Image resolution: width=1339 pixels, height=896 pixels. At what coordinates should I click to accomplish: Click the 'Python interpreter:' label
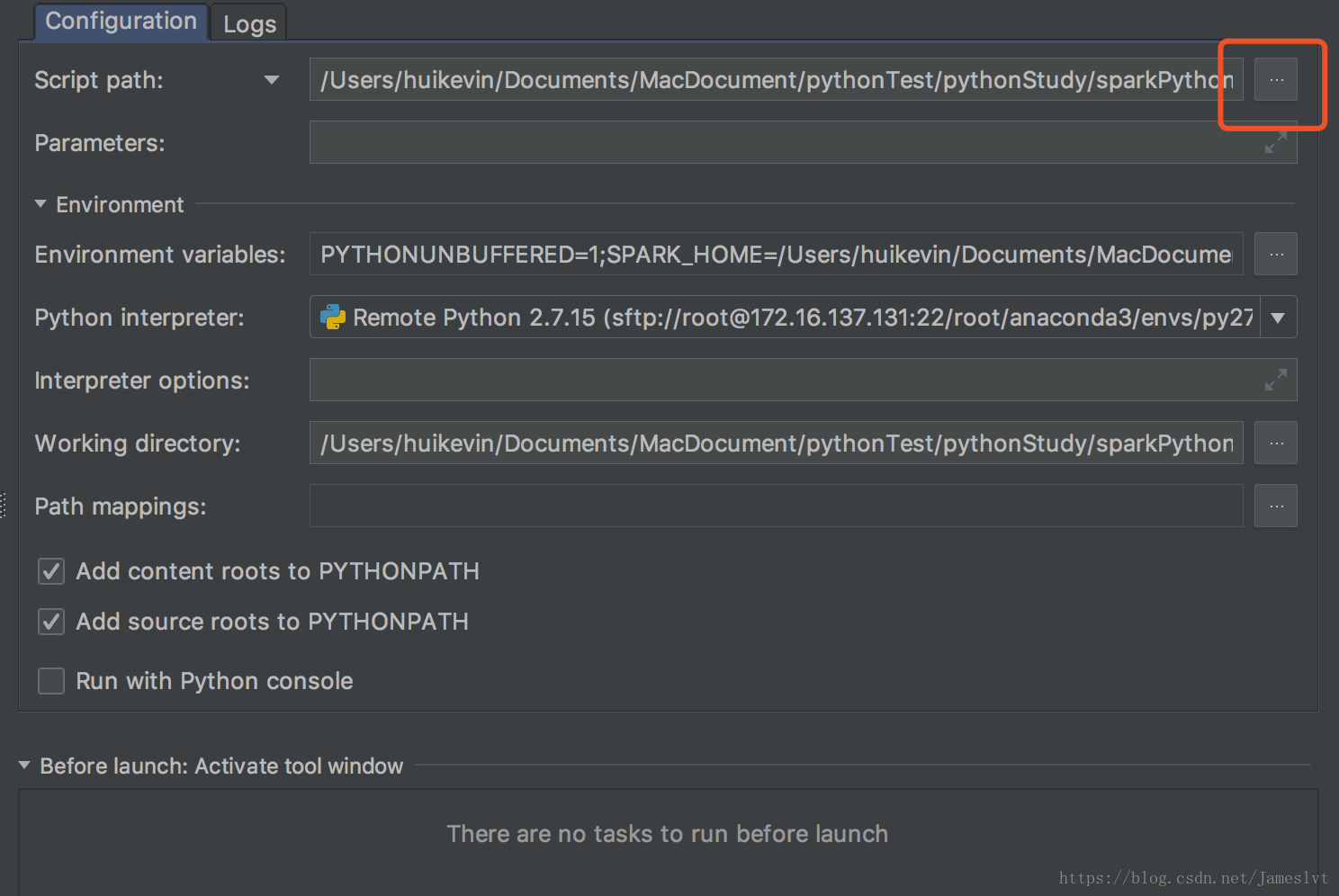tap(139, 318)
